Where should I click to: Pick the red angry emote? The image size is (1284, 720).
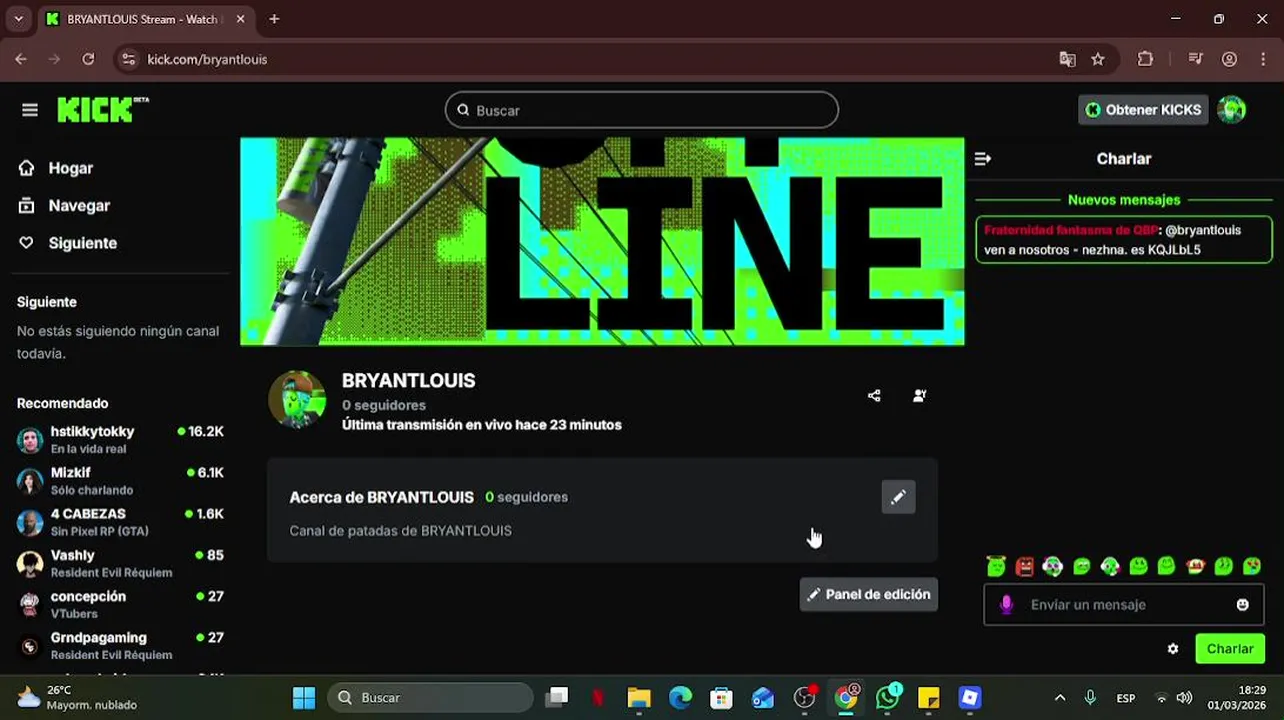1024,567
